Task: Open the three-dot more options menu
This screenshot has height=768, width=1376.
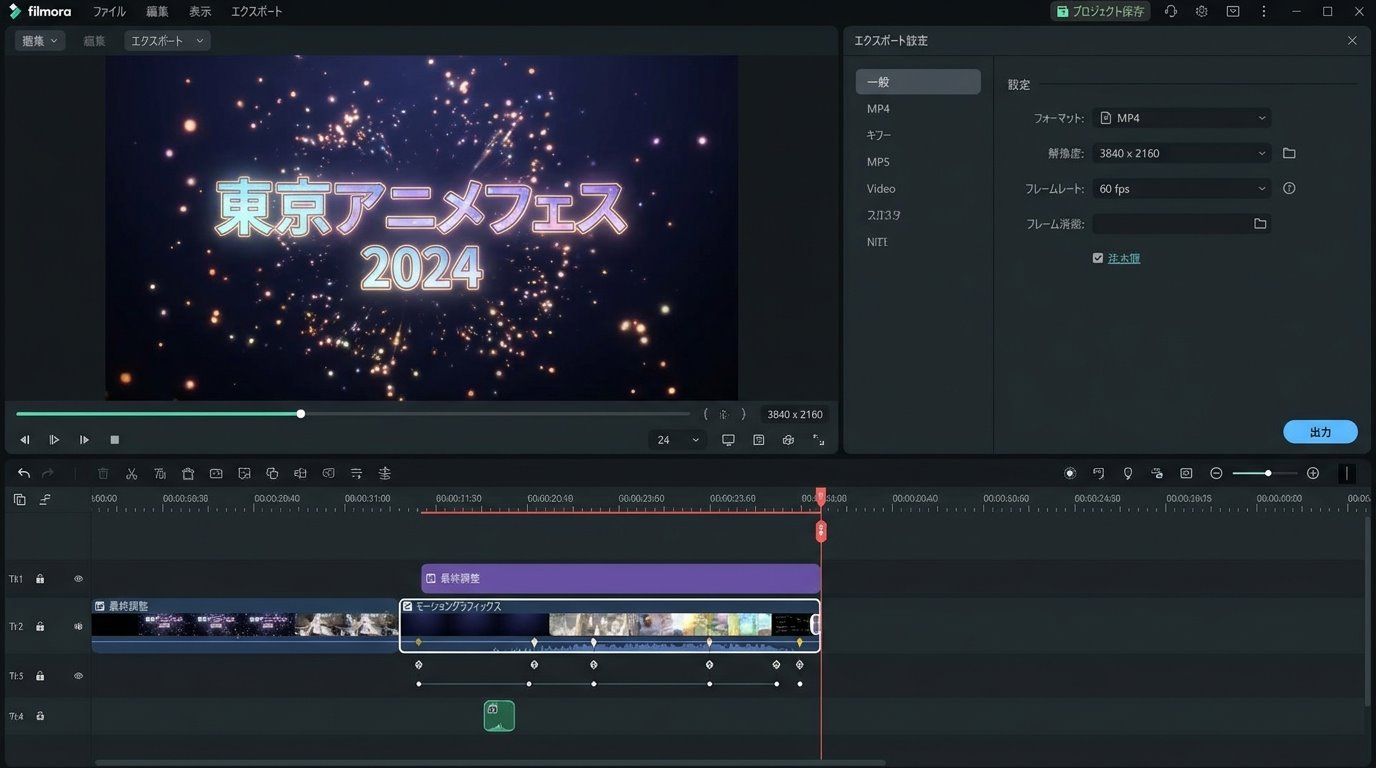Action: click(1264, 11)
